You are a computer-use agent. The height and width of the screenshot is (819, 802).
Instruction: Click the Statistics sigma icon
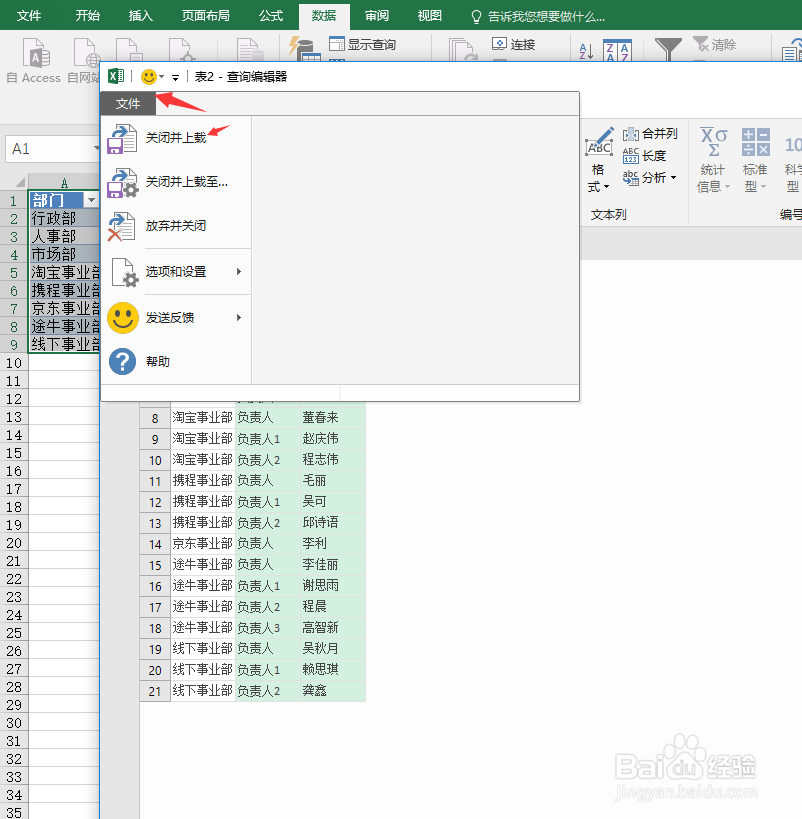713,142
